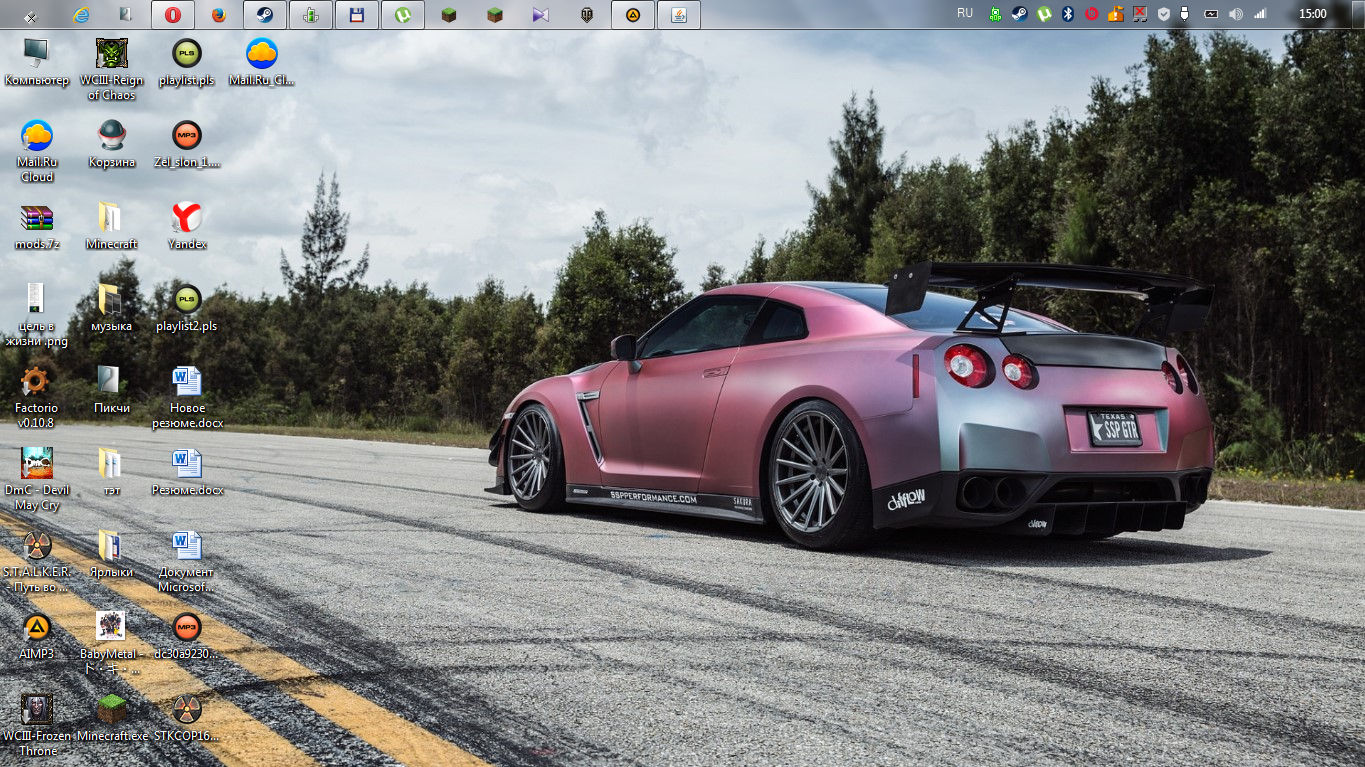Click the World of Tanks taskbar icon

587,15
